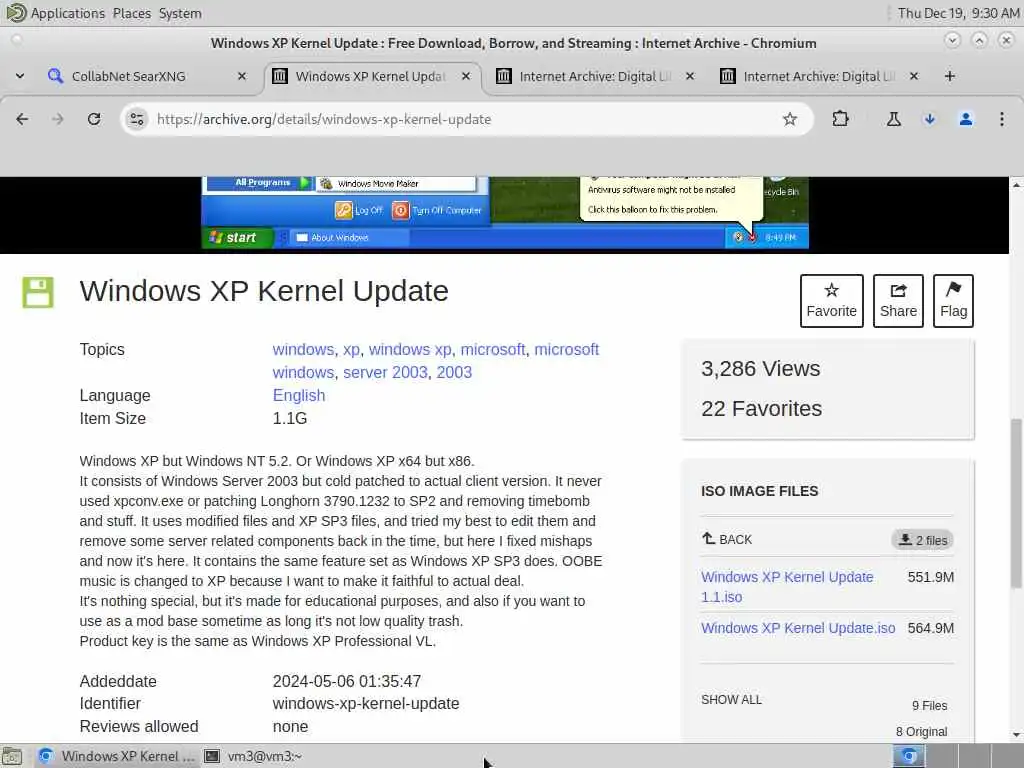
Task: Click the Addeddate value 2024-05-06 01:35:47
Action: point(347,681)
